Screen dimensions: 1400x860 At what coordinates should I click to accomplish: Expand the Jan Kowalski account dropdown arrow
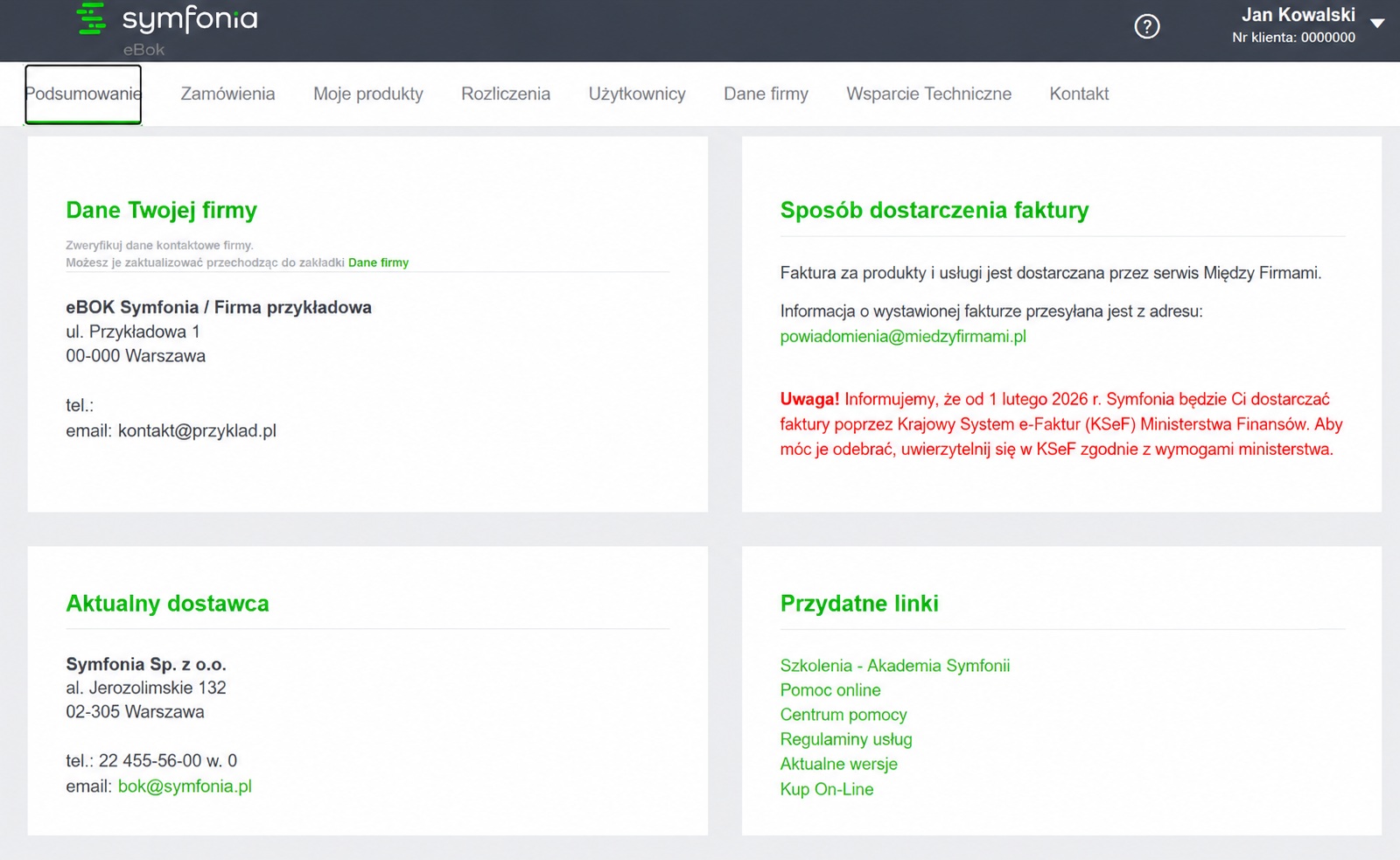pos(1377,24)
